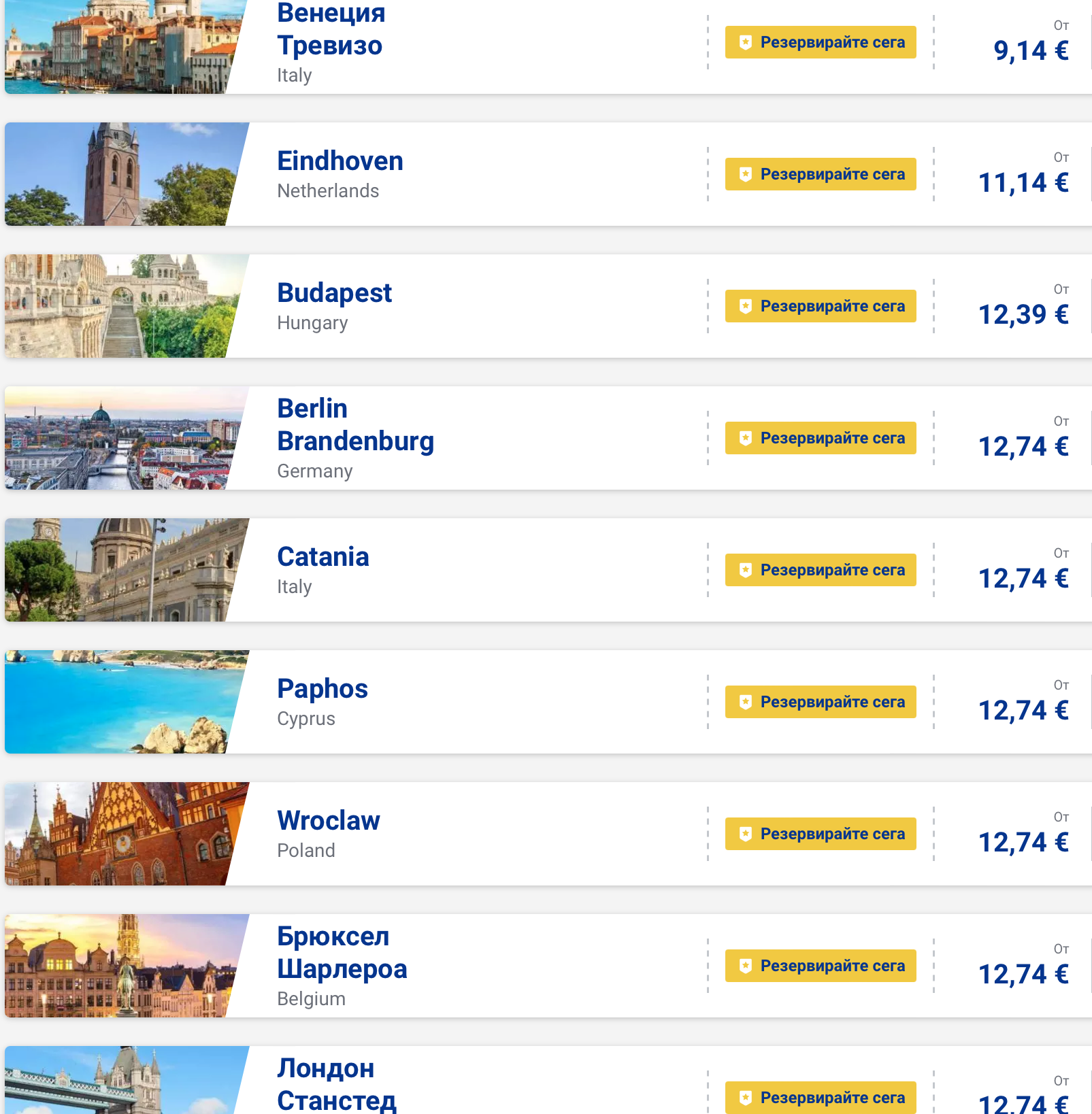
Task: Open the Eindhoven church tower photo
Action: click(x=122, y=174)
